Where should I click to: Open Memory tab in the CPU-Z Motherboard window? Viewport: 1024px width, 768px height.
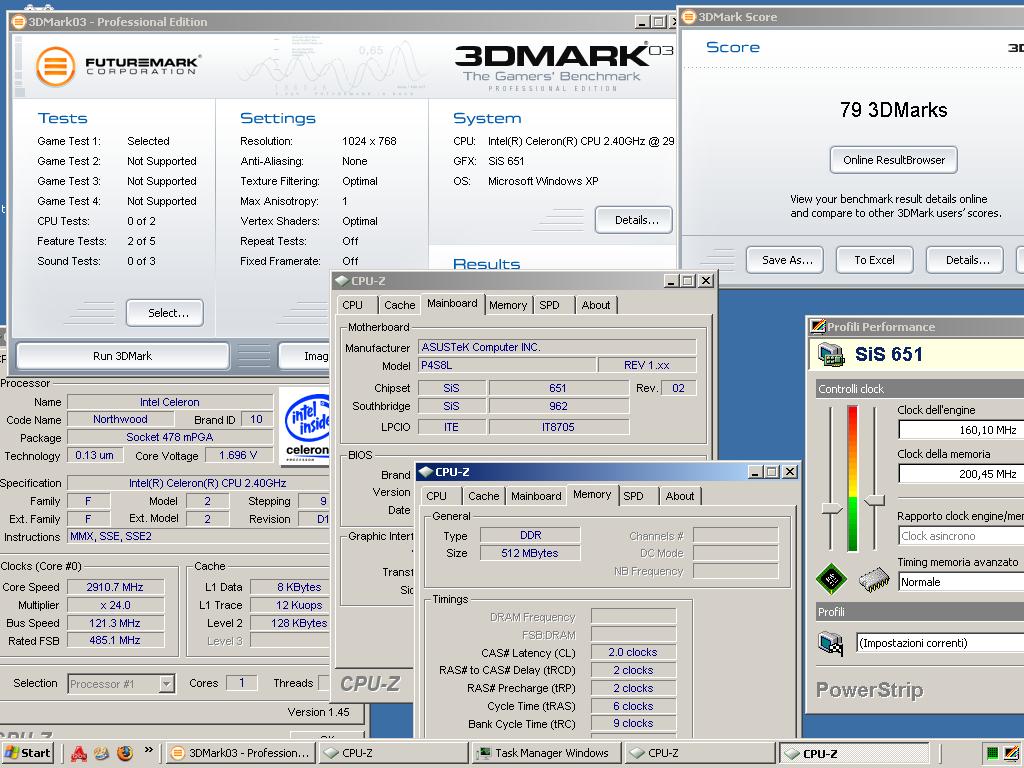[508, 305]
